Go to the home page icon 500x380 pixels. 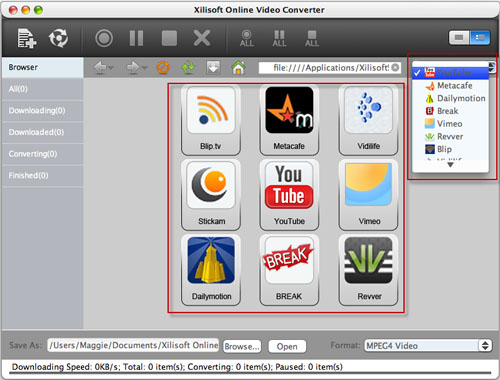coord(238,68)
